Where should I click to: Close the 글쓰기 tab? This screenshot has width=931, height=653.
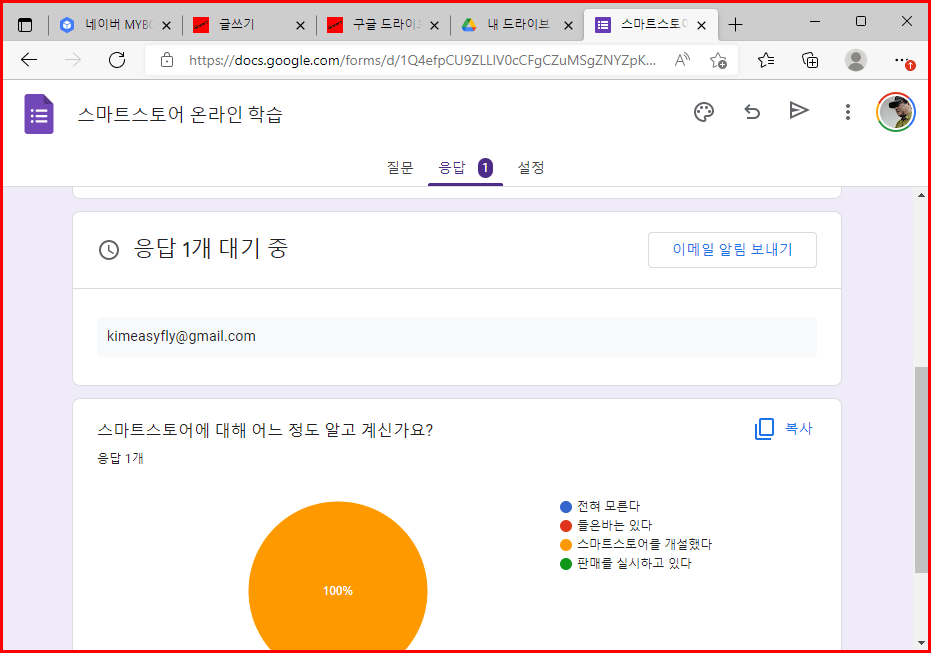tap(300, 26)
